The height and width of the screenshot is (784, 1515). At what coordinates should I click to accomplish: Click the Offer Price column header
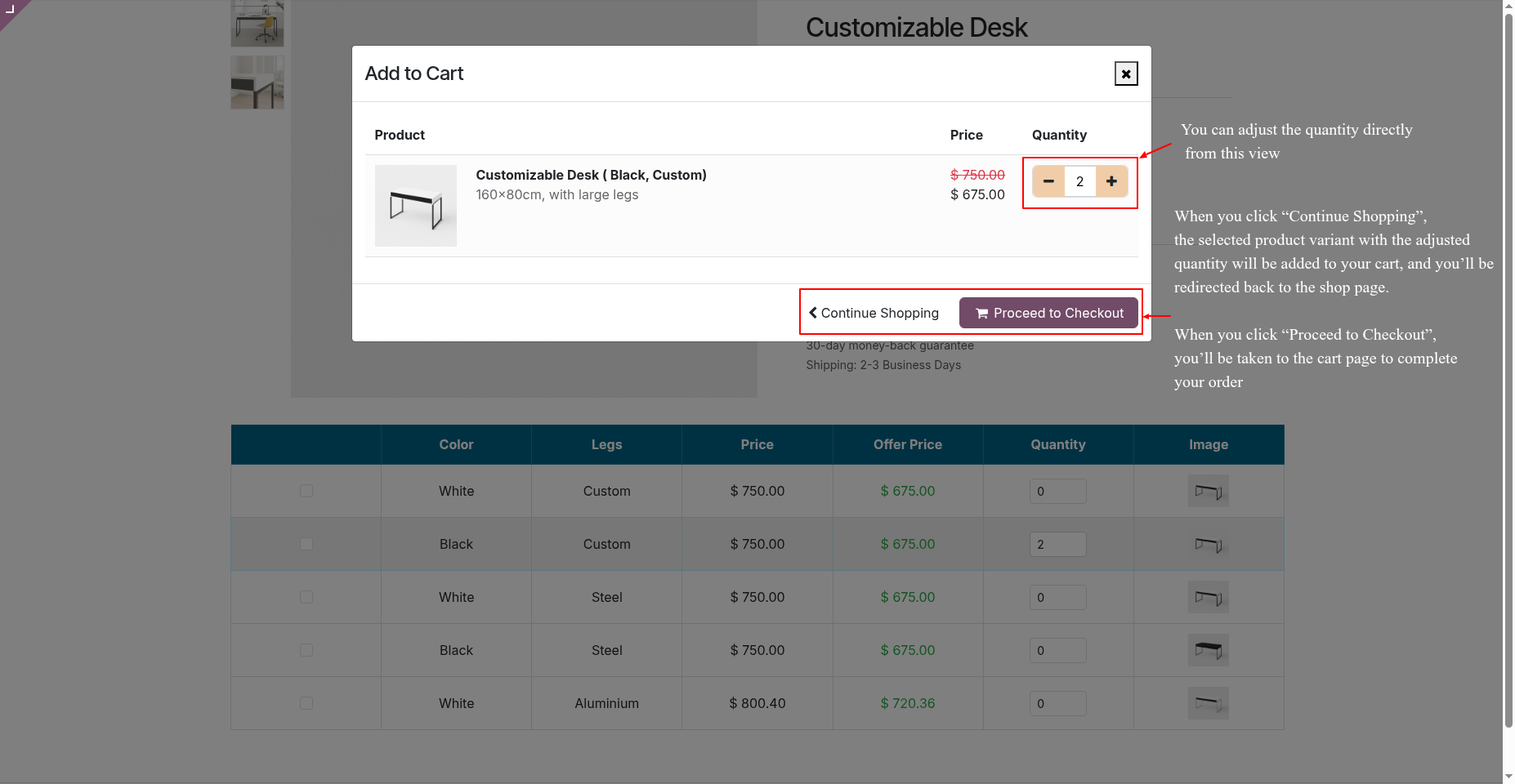pos(908,444)
